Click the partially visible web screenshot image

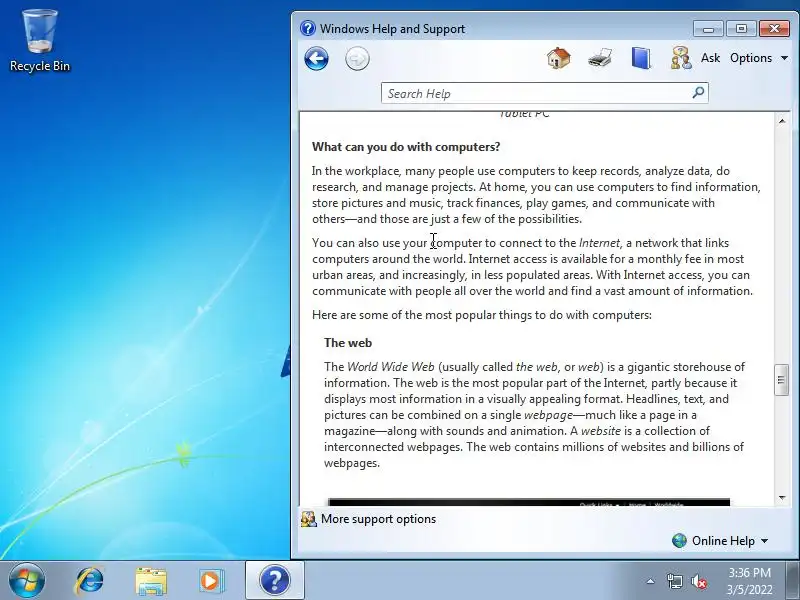(x=529, y=503)
